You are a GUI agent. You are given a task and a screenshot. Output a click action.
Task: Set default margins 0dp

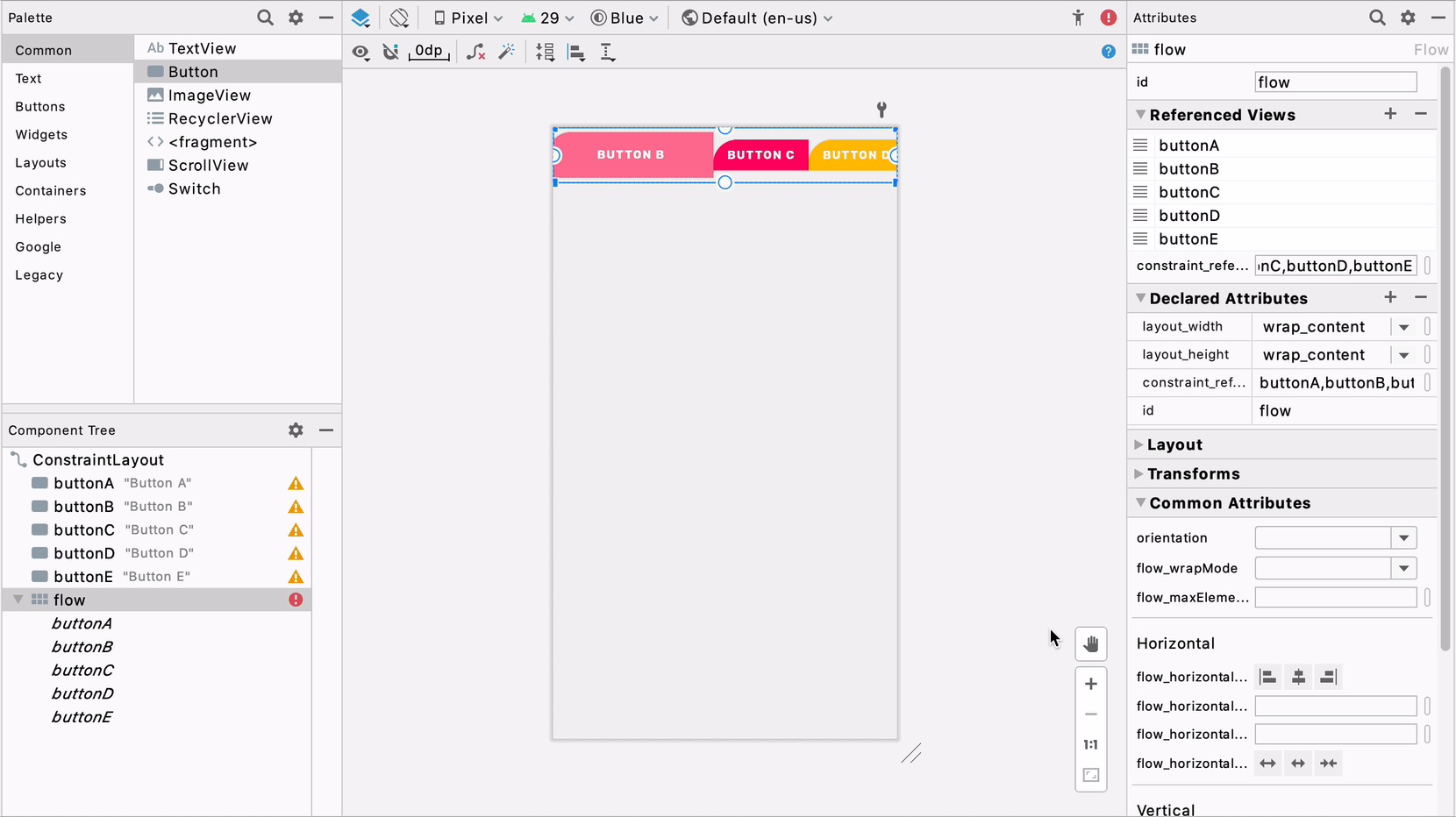[x=429, y=52]
